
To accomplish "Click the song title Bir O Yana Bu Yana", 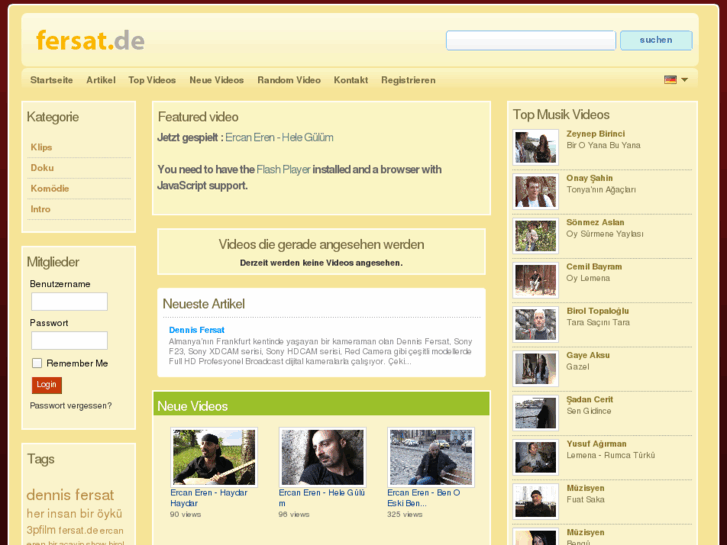I will (603, 145).
